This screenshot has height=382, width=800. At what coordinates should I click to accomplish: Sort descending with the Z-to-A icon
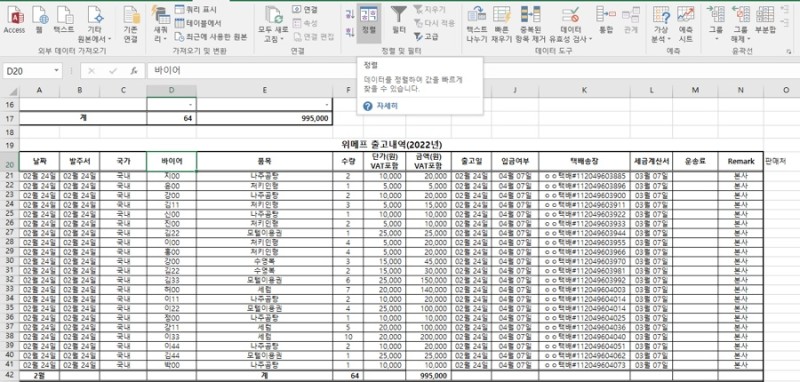click(350, 33)
